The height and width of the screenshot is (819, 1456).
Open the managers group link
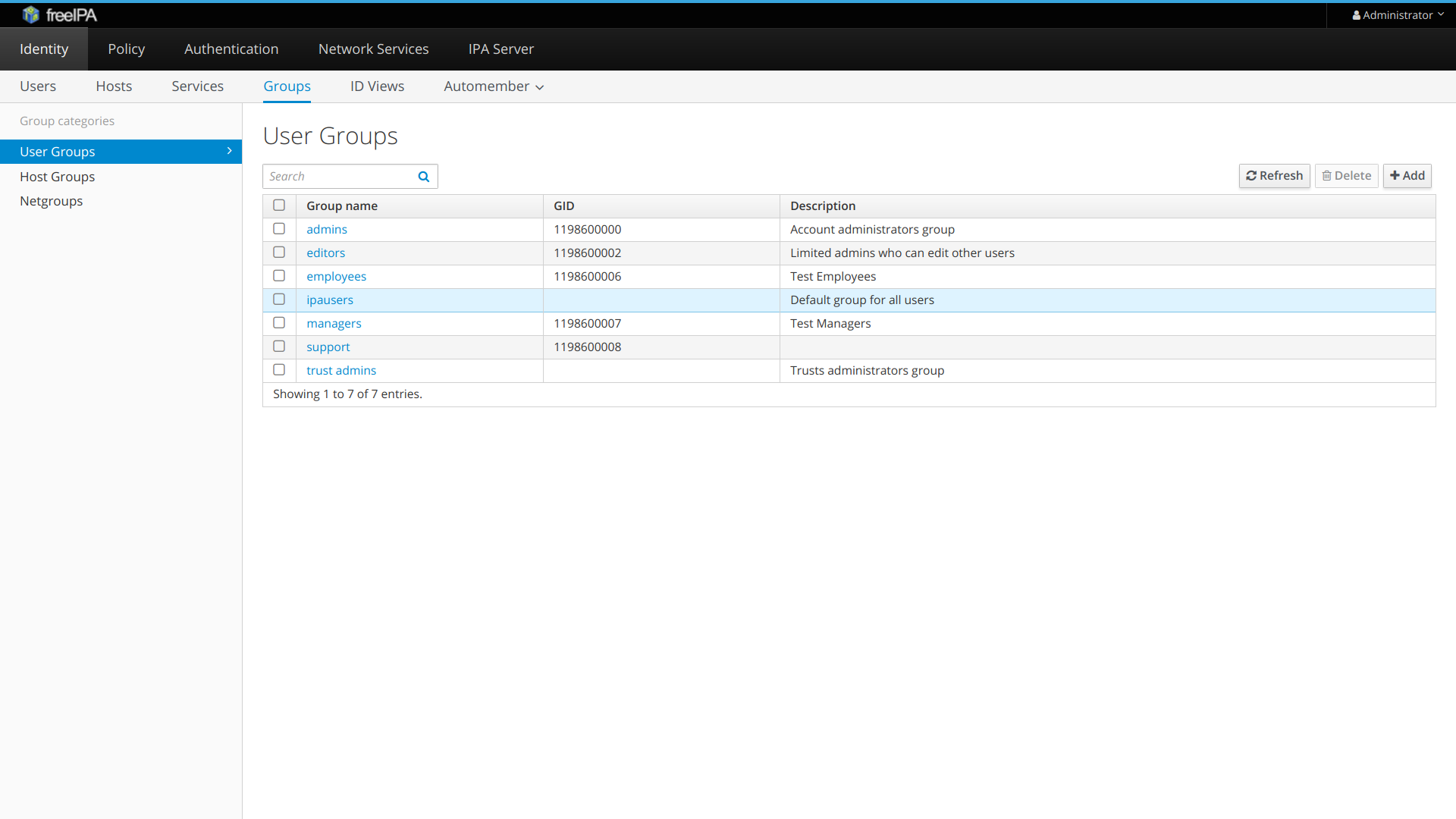tap(334, 324)
